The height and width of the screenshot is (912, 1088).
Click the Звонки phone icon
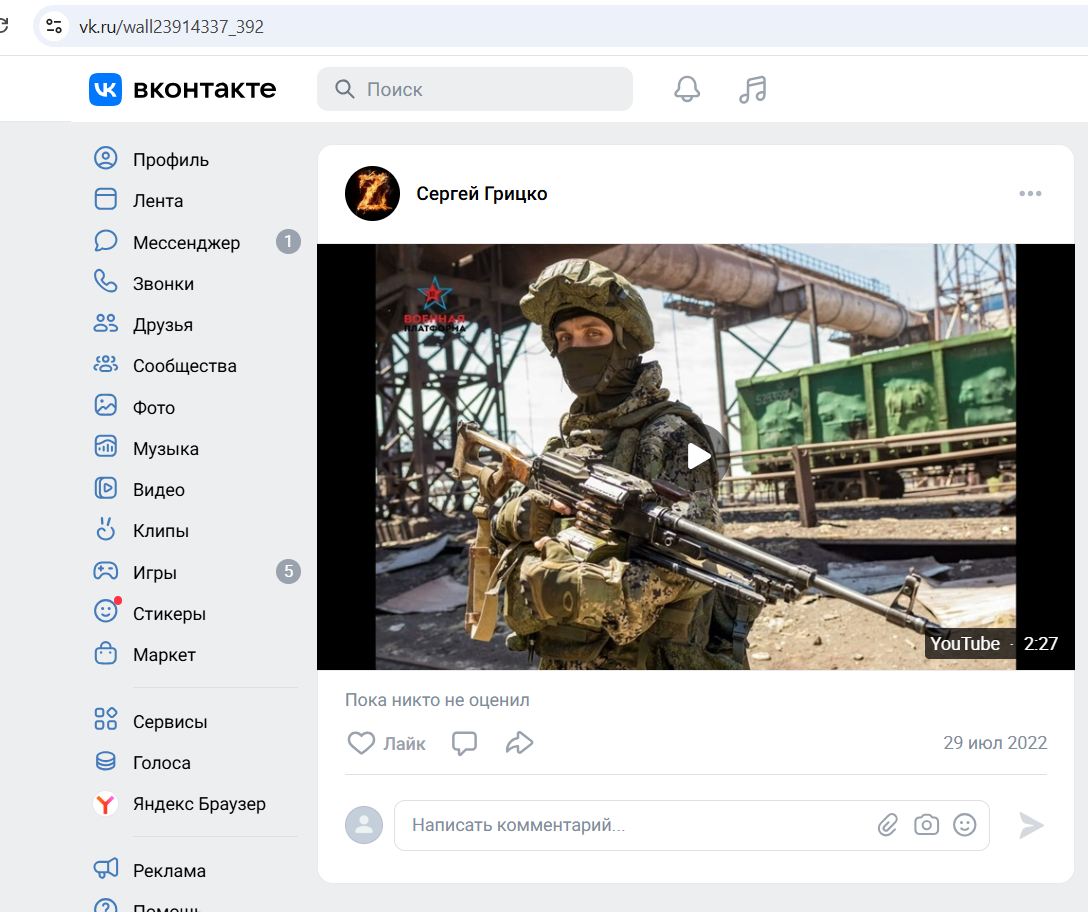[105, 282]
